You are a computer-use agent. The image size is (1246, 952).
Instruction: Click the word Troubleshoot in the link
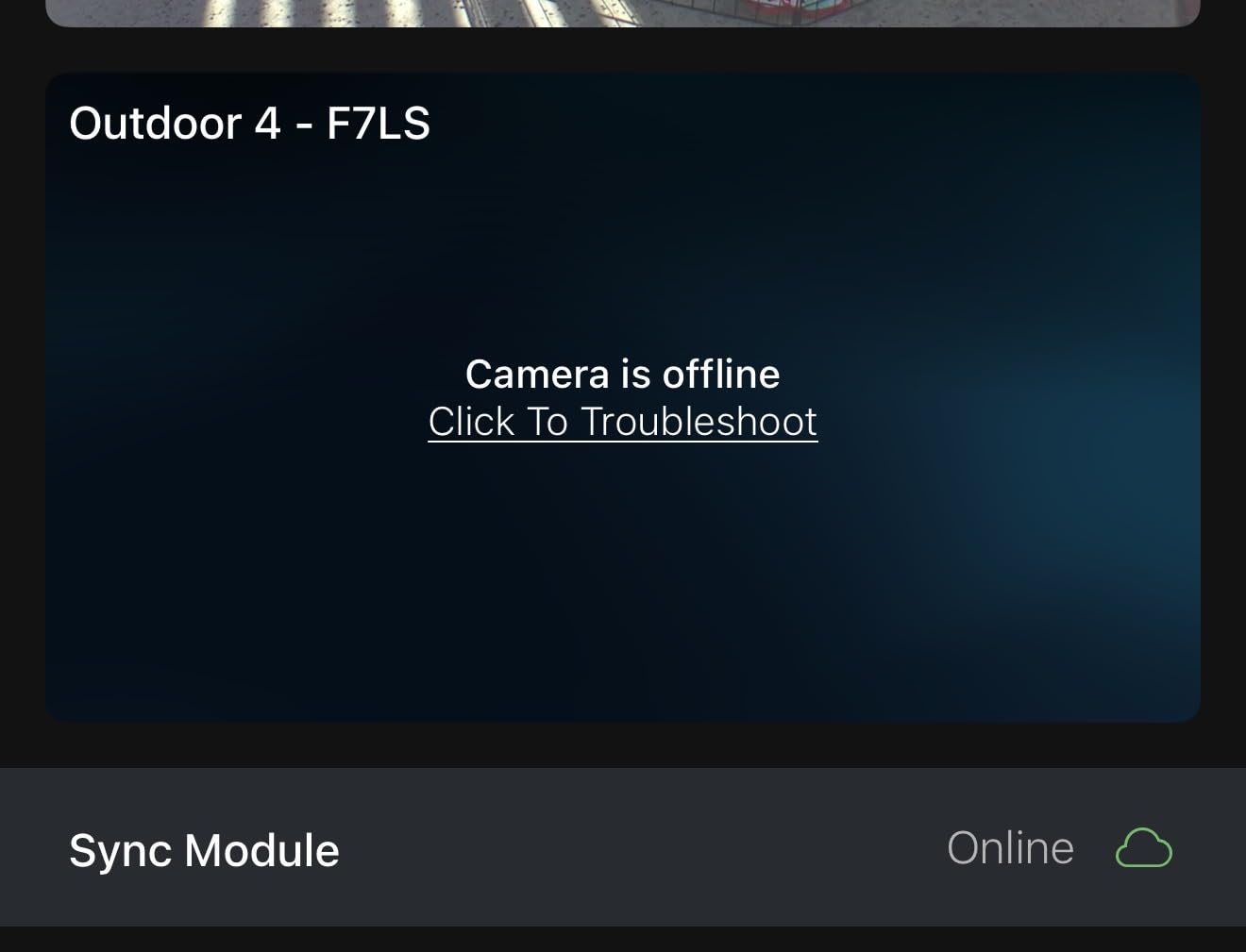pos(699,422)
